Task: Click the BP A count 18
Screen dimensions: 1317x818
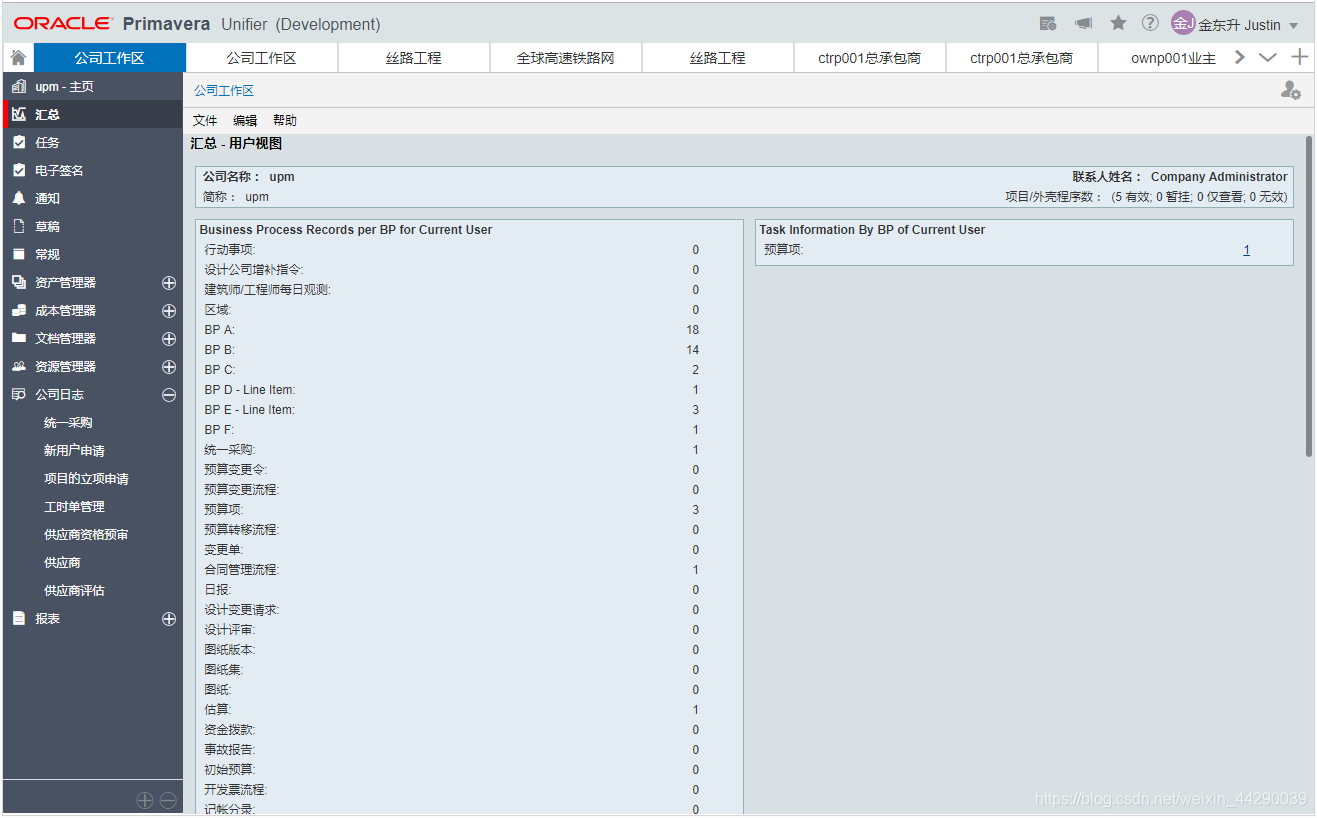Action: [x=693, y=330]
